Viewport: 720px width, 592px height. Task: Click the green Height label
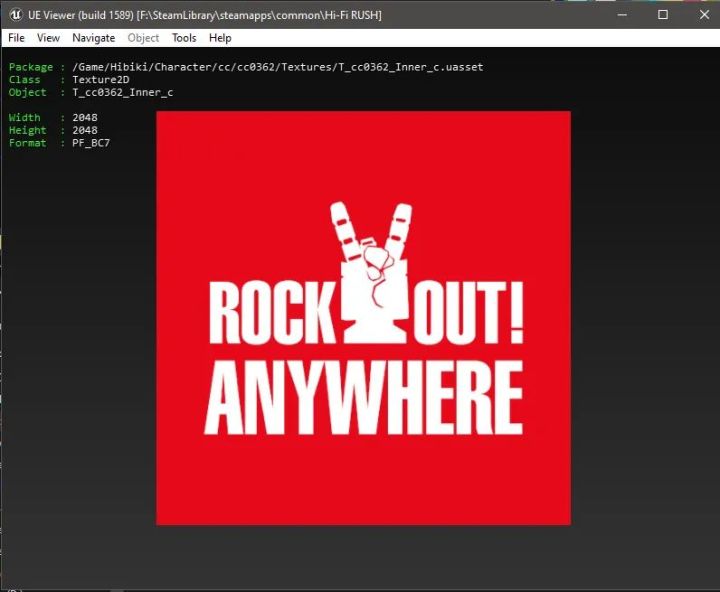[x=28, y=130]
